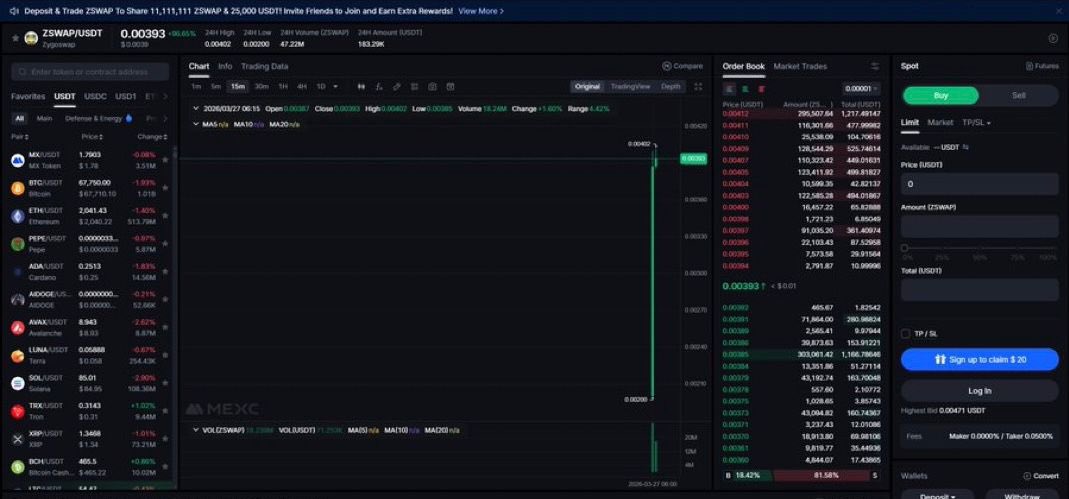This screenshot has height=499, width=1069.
Task: Click Sign up to claim $20
Action: 979,359
